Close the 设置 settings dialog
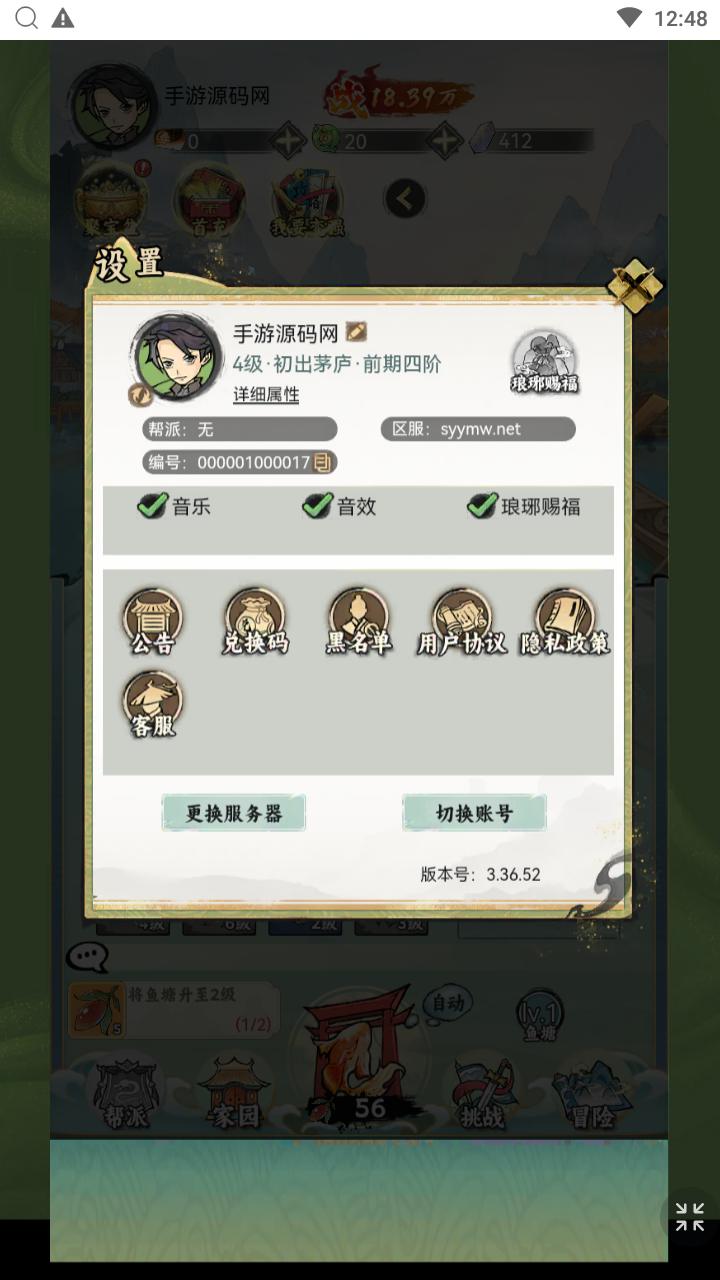The height and width of the screenshot is (1280, 720). click(636, 287)
